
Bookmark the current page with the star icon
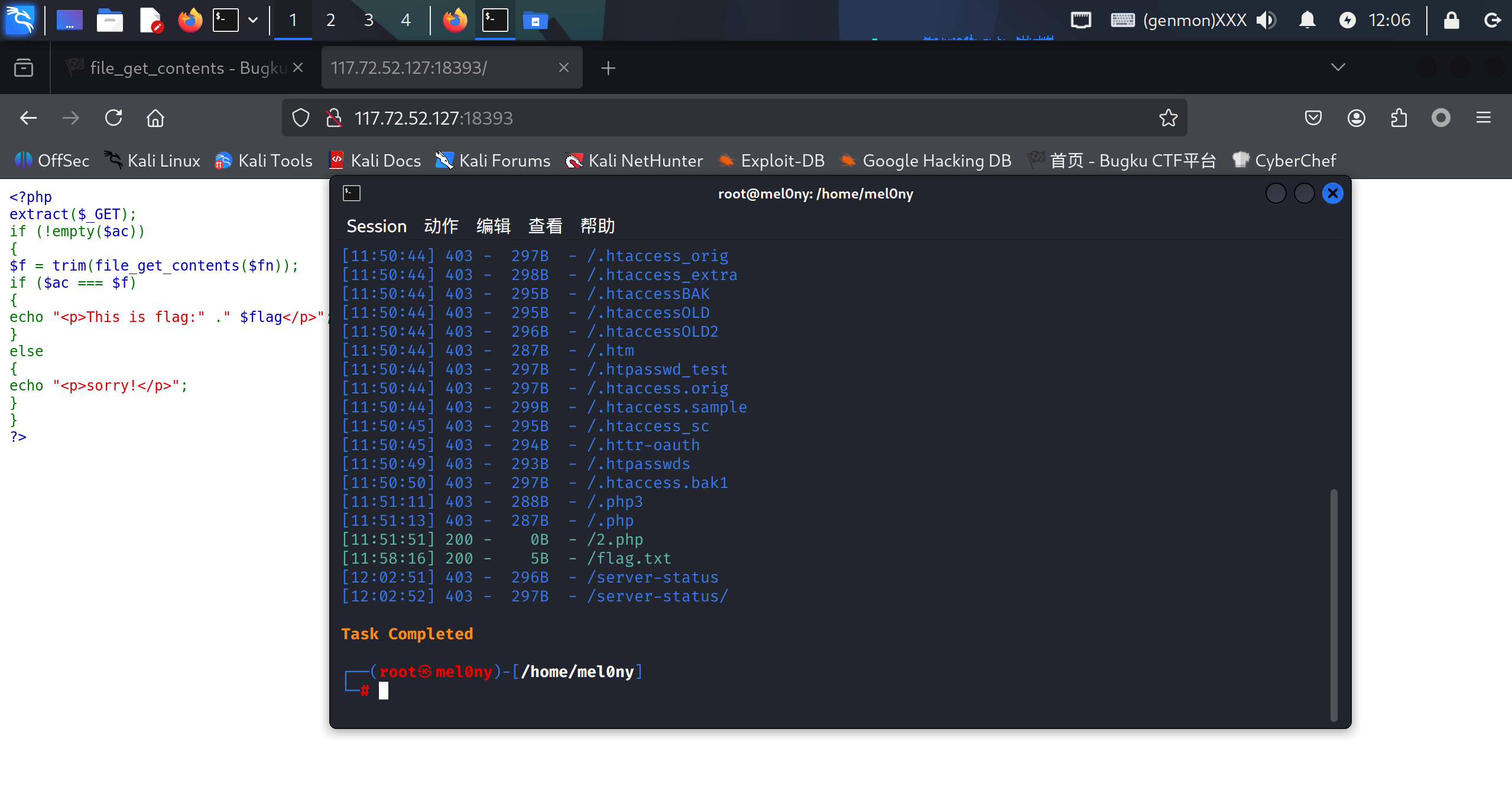tap(1167, 118)
